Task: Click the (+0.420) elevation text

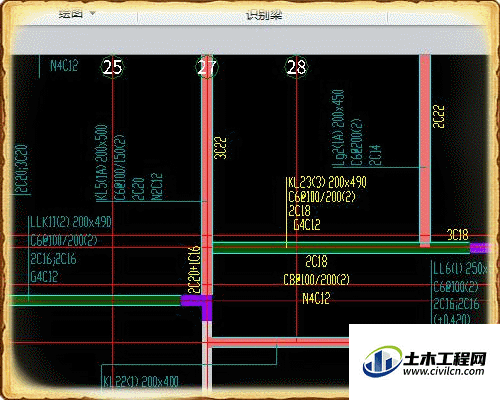Action: click(452, 319)
